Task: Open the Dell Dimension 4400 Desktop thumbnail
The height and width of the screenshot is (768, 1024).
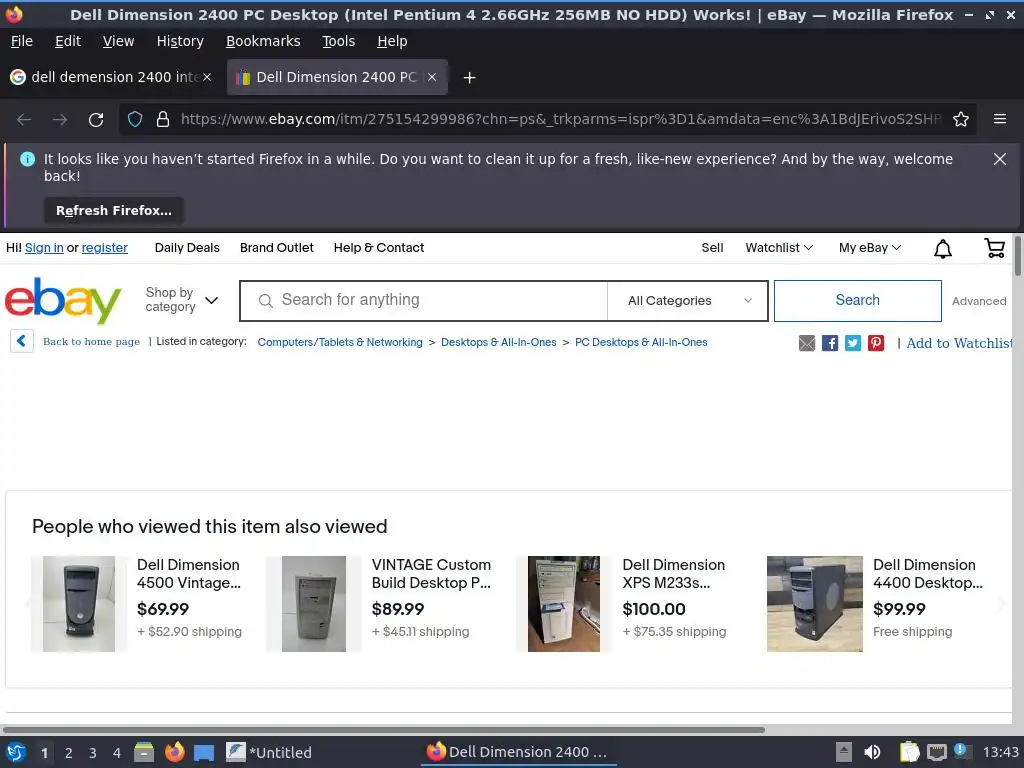Action: pyautogui.click(x=814, y=604)
